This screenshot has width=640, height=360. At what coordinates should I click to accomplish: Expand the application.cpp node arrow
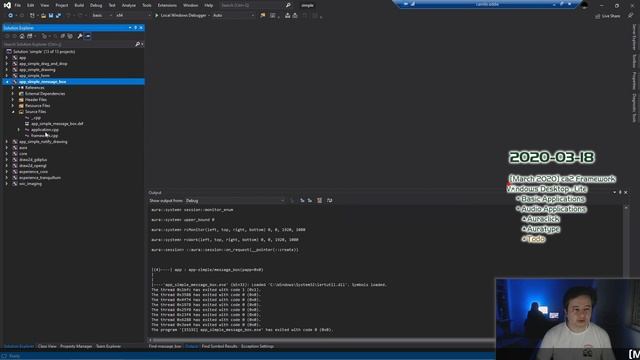[19, 130]
